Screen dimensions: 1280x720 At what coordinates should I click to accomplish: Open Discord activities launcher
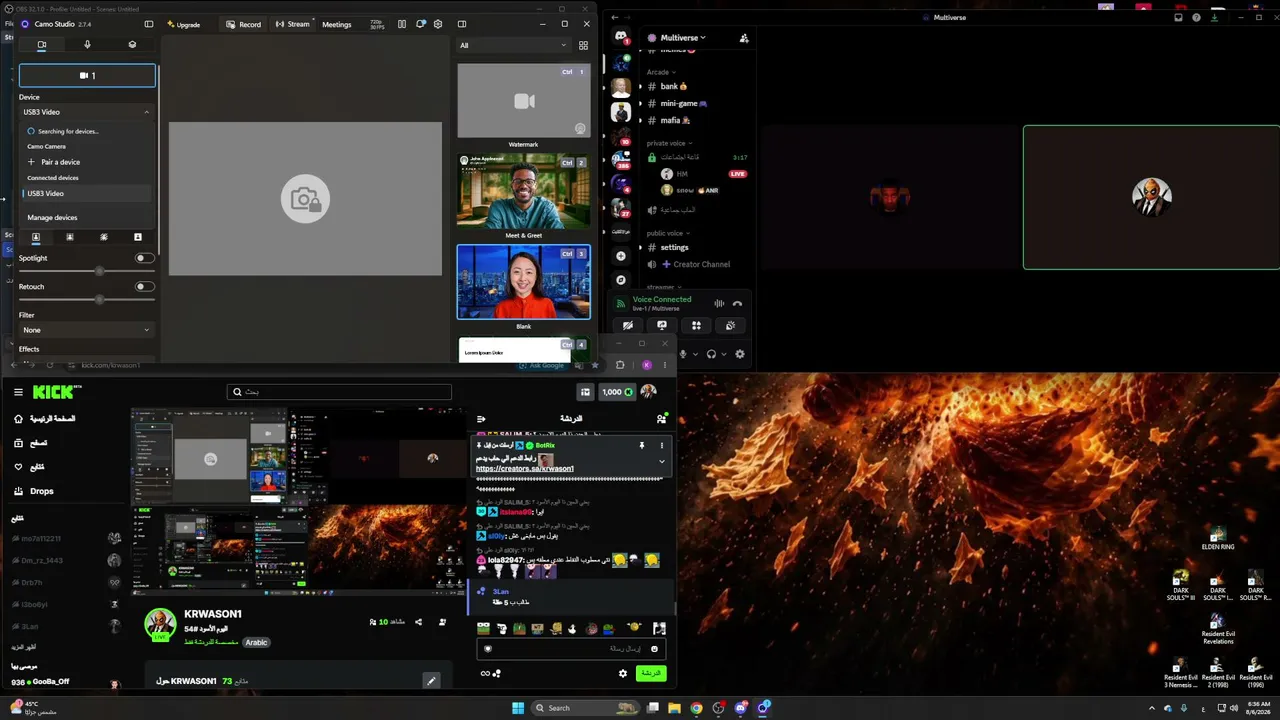point(696,325)
